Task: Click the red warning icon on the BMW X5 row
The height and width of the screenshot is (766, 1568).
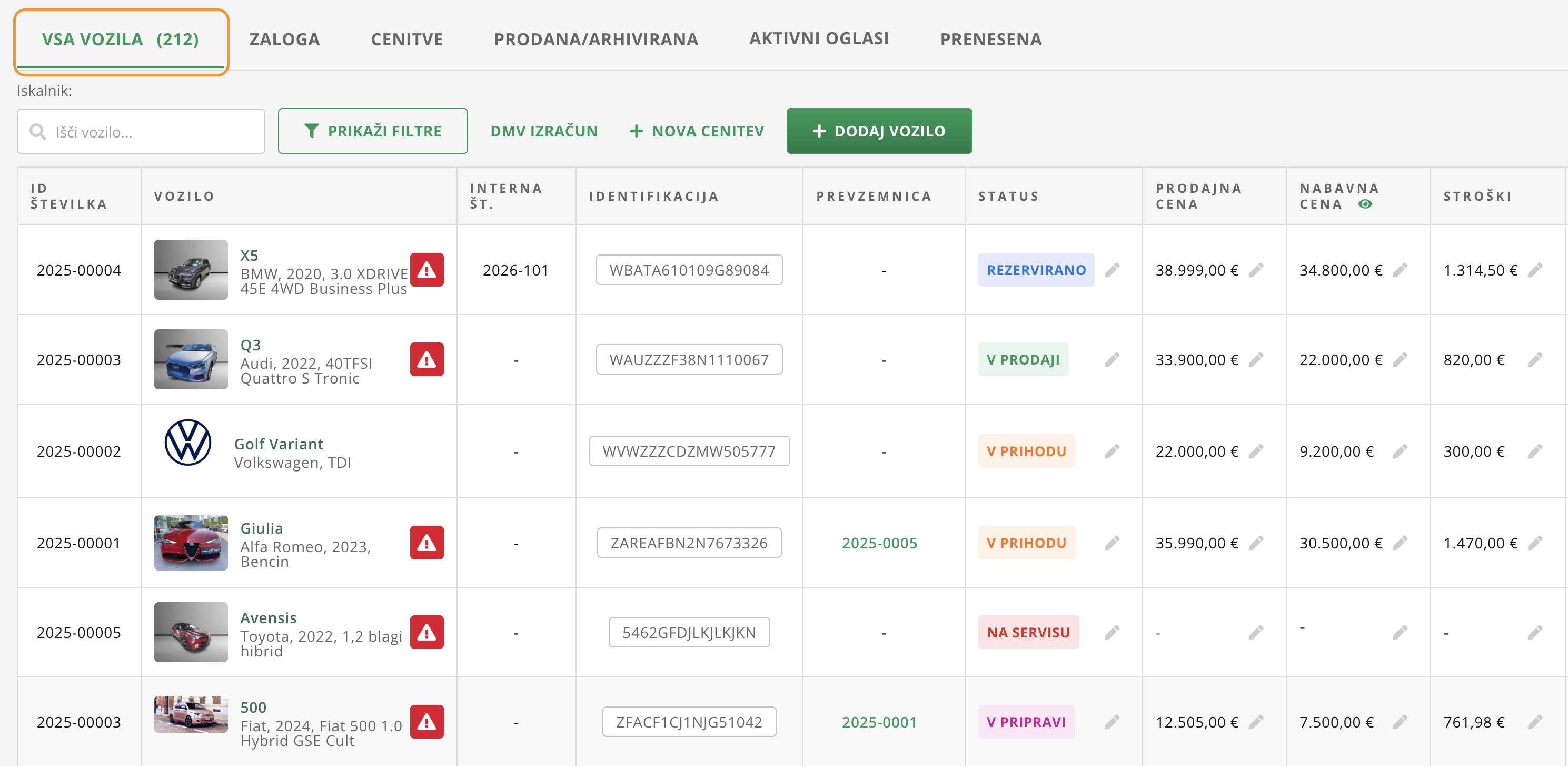Action: pyautogui.click(x=426, y=270)
